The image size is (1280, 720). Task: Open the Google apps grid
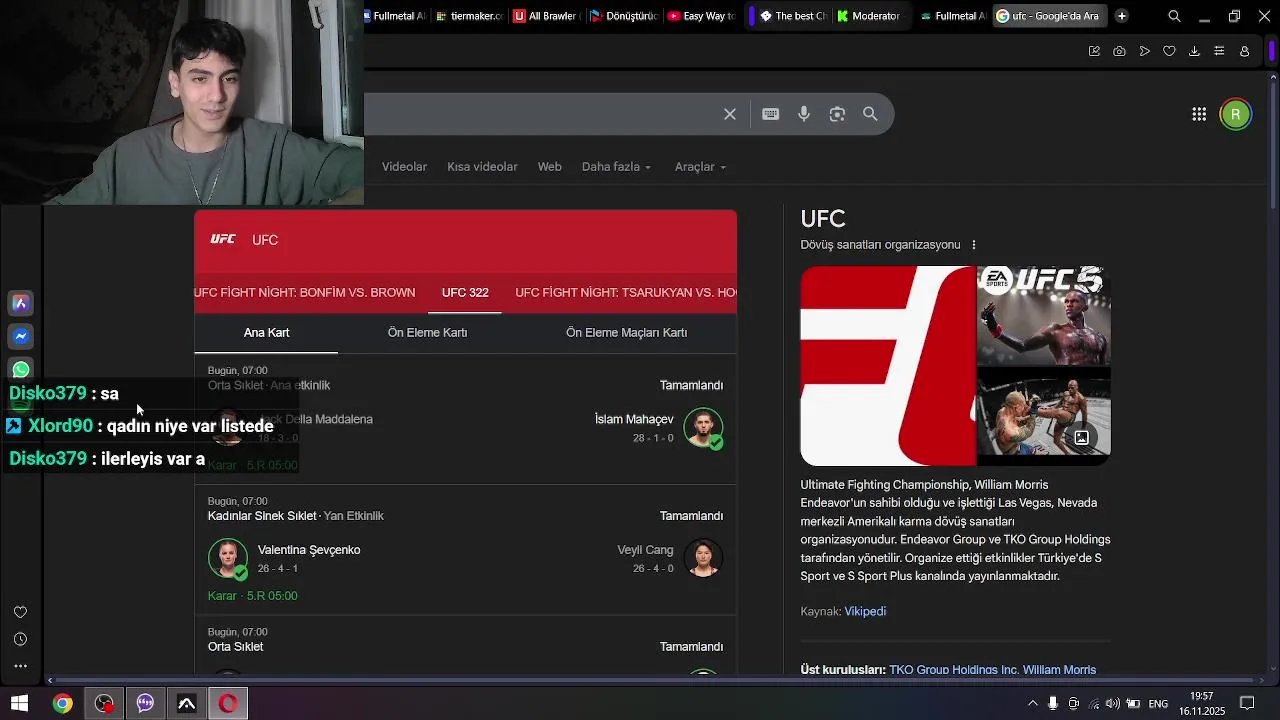coord(1199,114)
